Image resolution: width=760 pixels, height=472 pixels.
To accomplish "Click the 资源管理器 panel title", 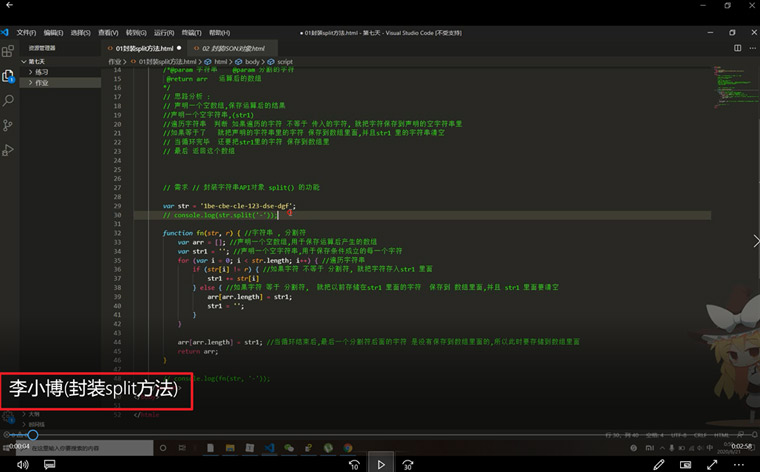I will [42, 48].
